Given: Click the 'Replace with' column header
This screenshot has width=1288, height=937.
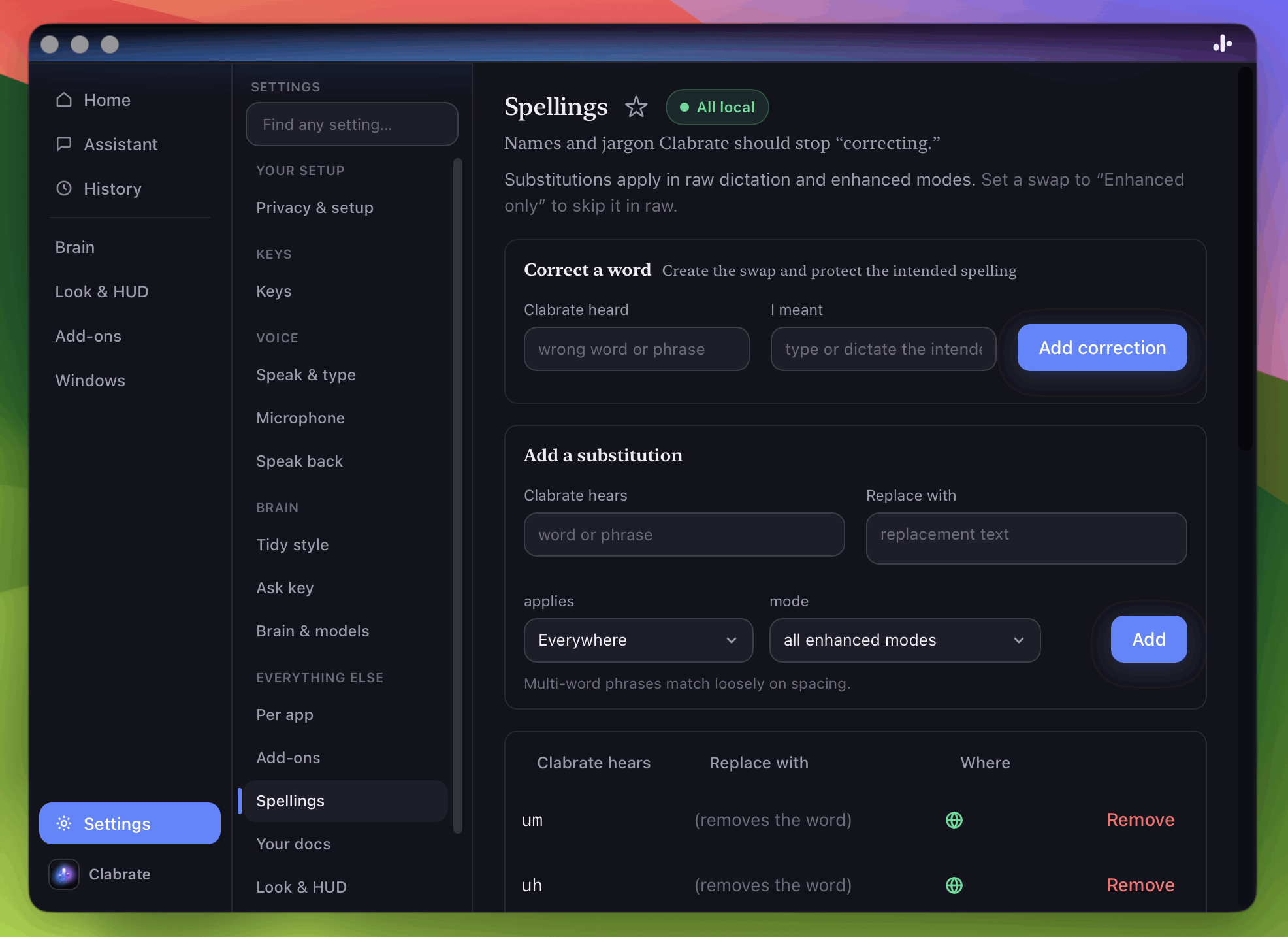Looking at the screenshot, I should 759,763.
